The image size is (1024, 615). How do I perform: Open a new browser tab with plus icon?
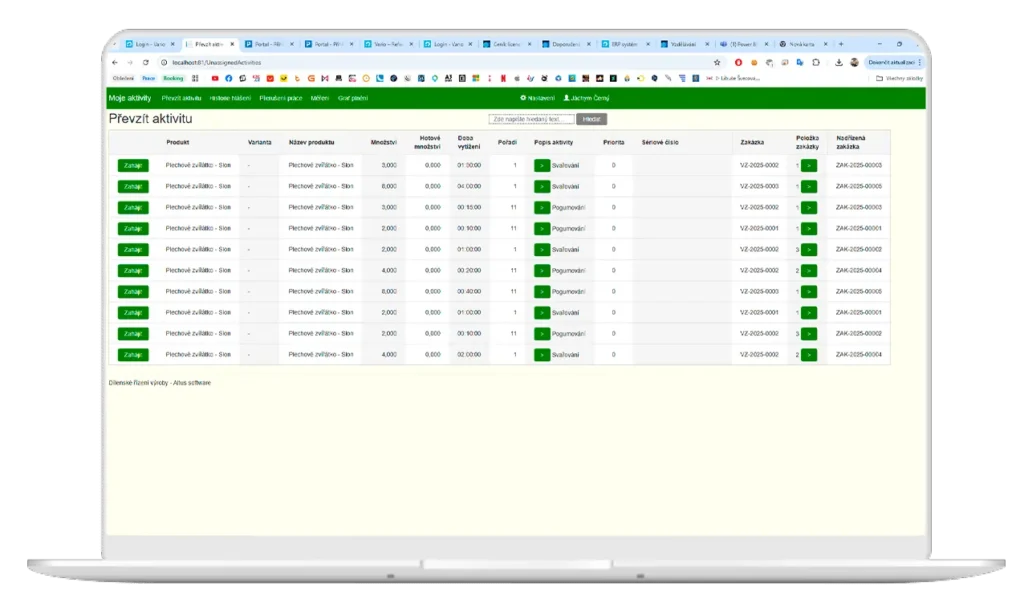pyautogui.click(x=840, y=44)
